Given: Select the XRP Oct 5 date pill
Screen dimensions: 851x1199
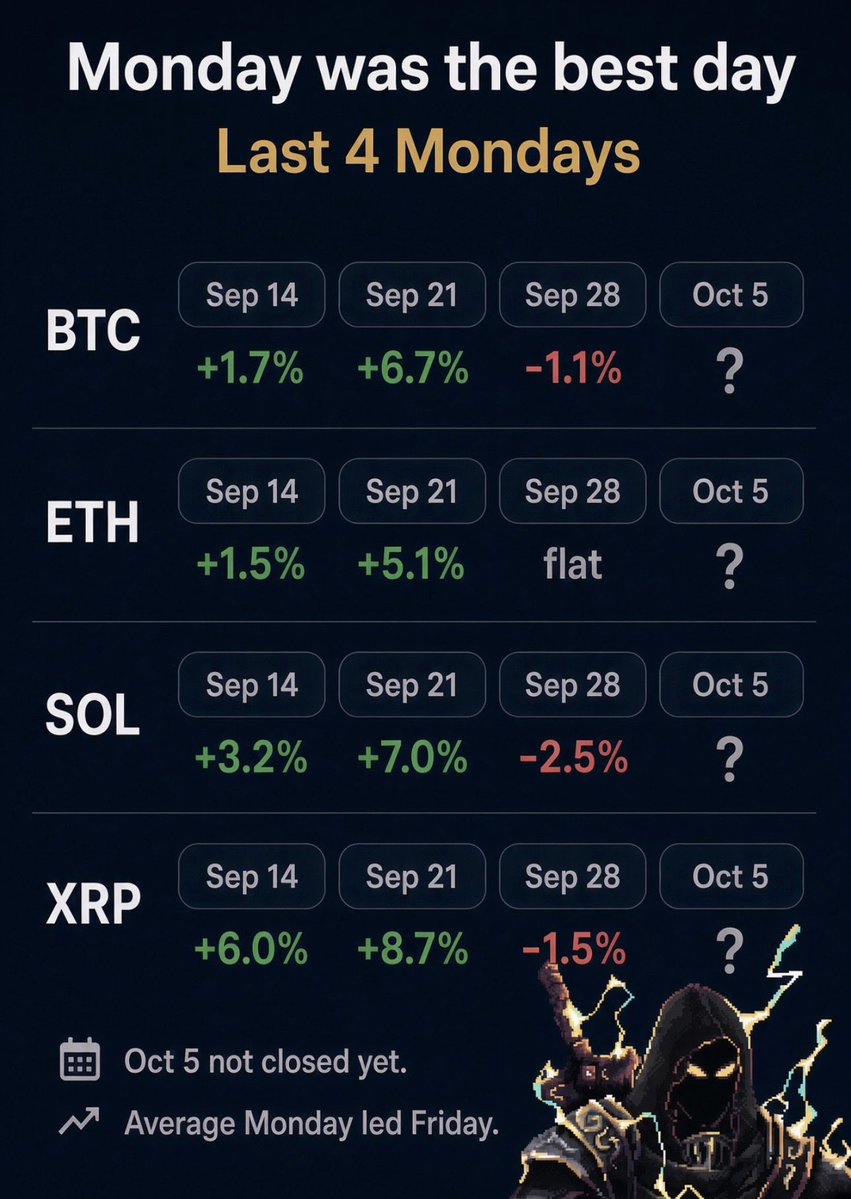Looking at the screenshot, I should click(731, 876).
